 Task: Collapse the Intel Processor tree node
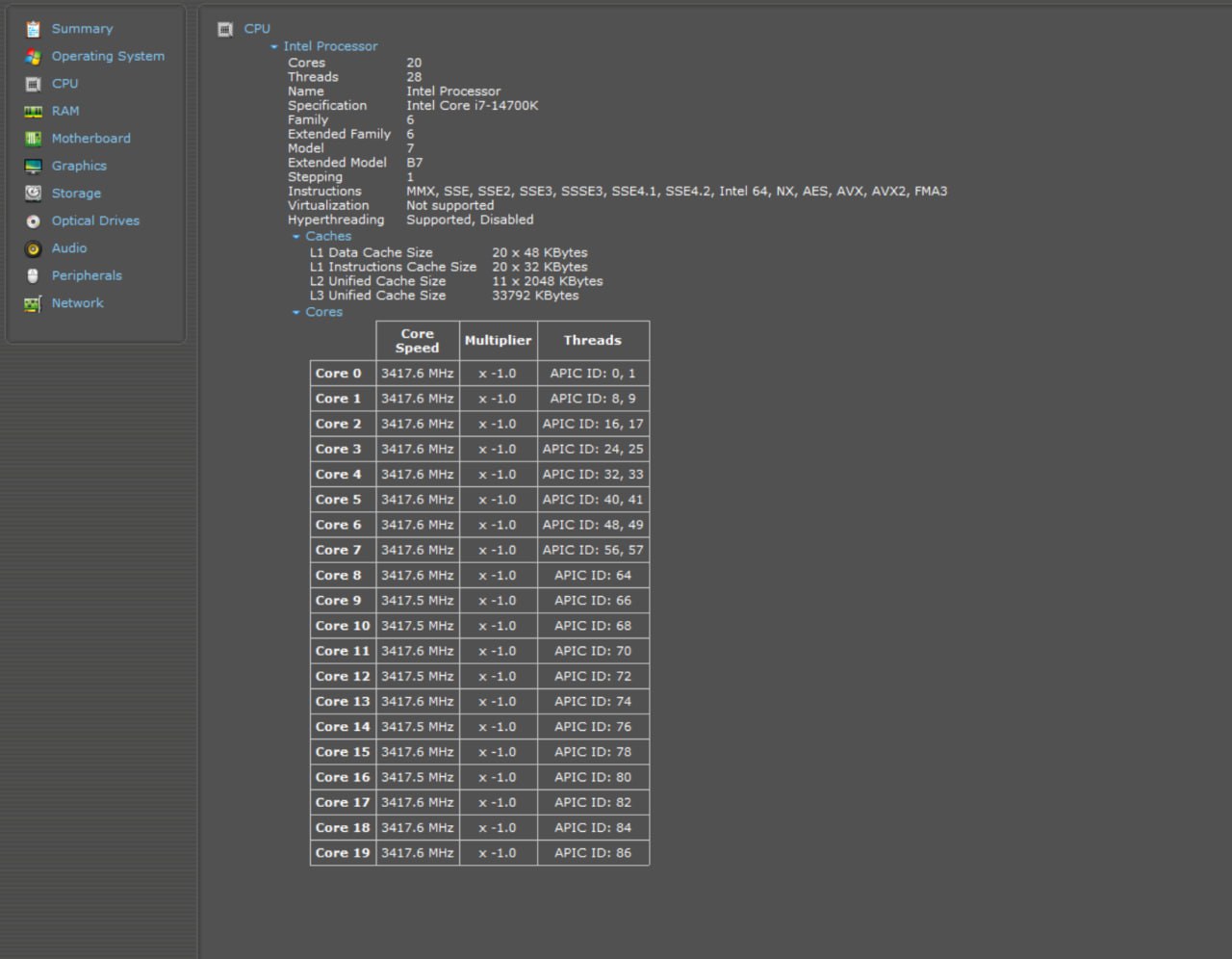274,46
